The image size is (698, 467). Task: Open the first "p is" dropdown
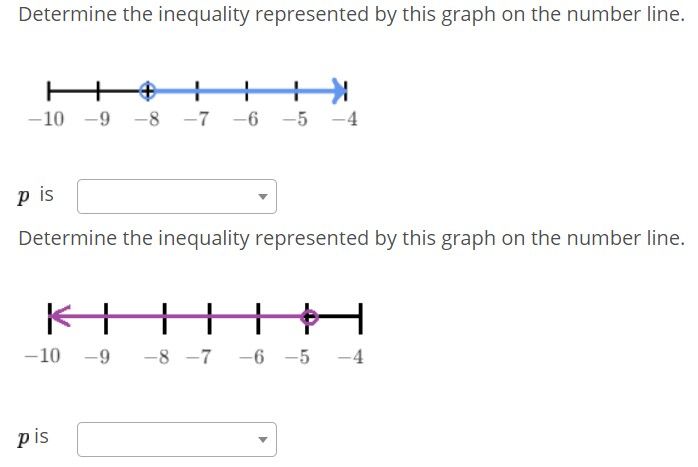[x=177, y=196]
